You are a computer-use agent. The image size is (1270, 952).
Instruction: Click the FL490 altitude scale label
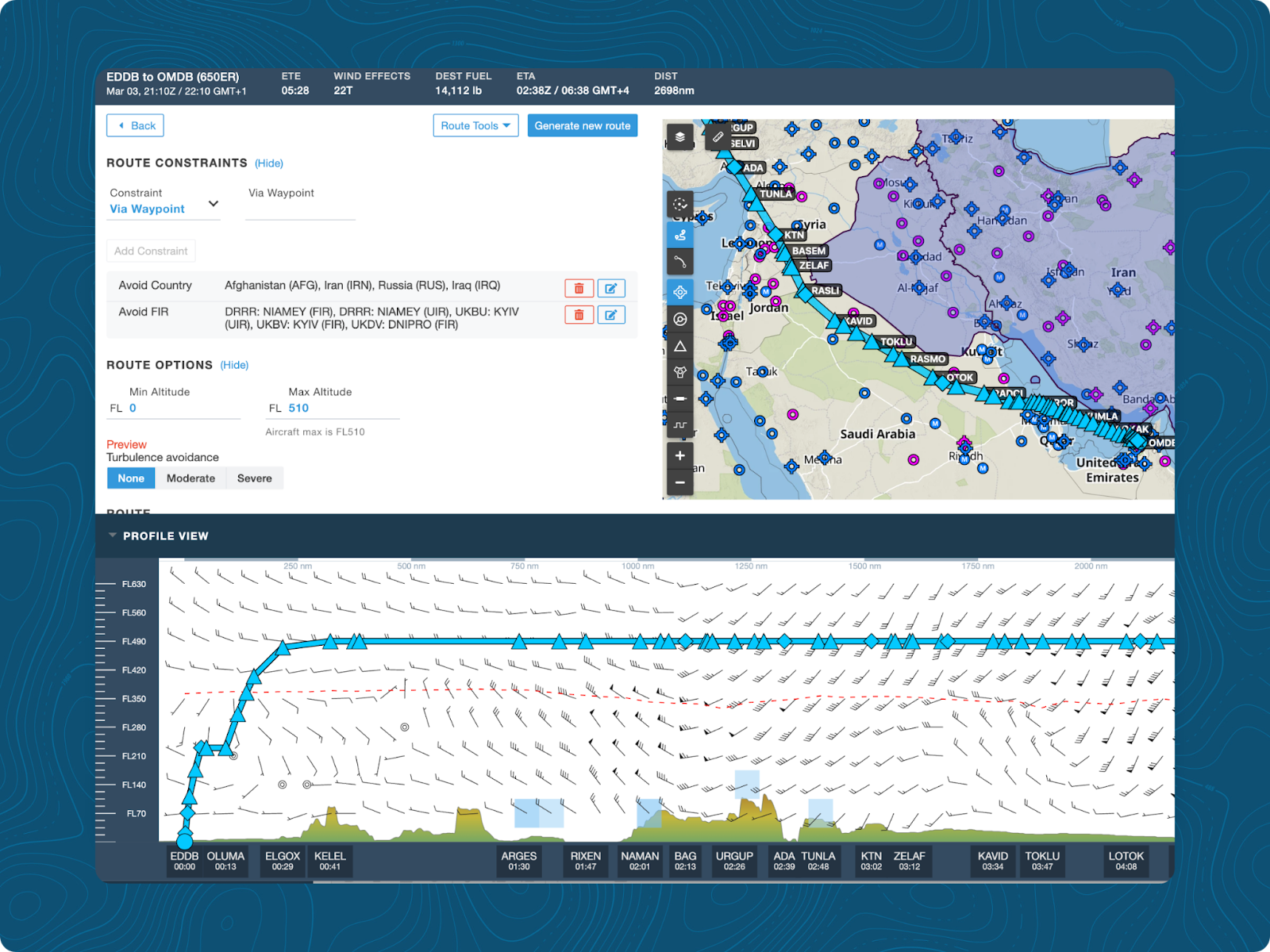[x=134, y=641]
